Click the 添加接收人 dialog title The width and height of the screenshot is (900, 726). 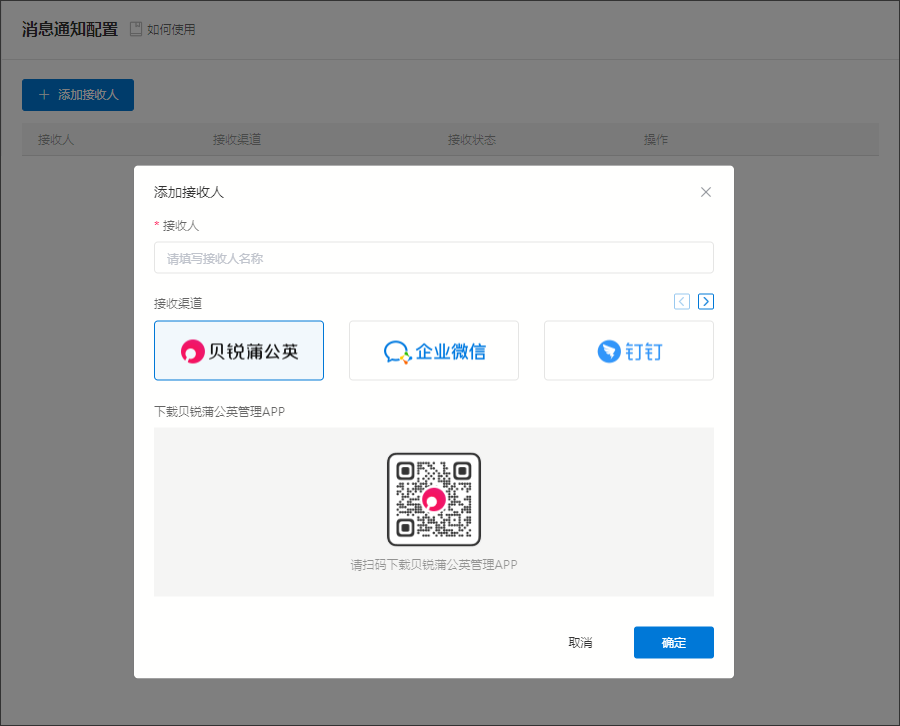[189, 192]
